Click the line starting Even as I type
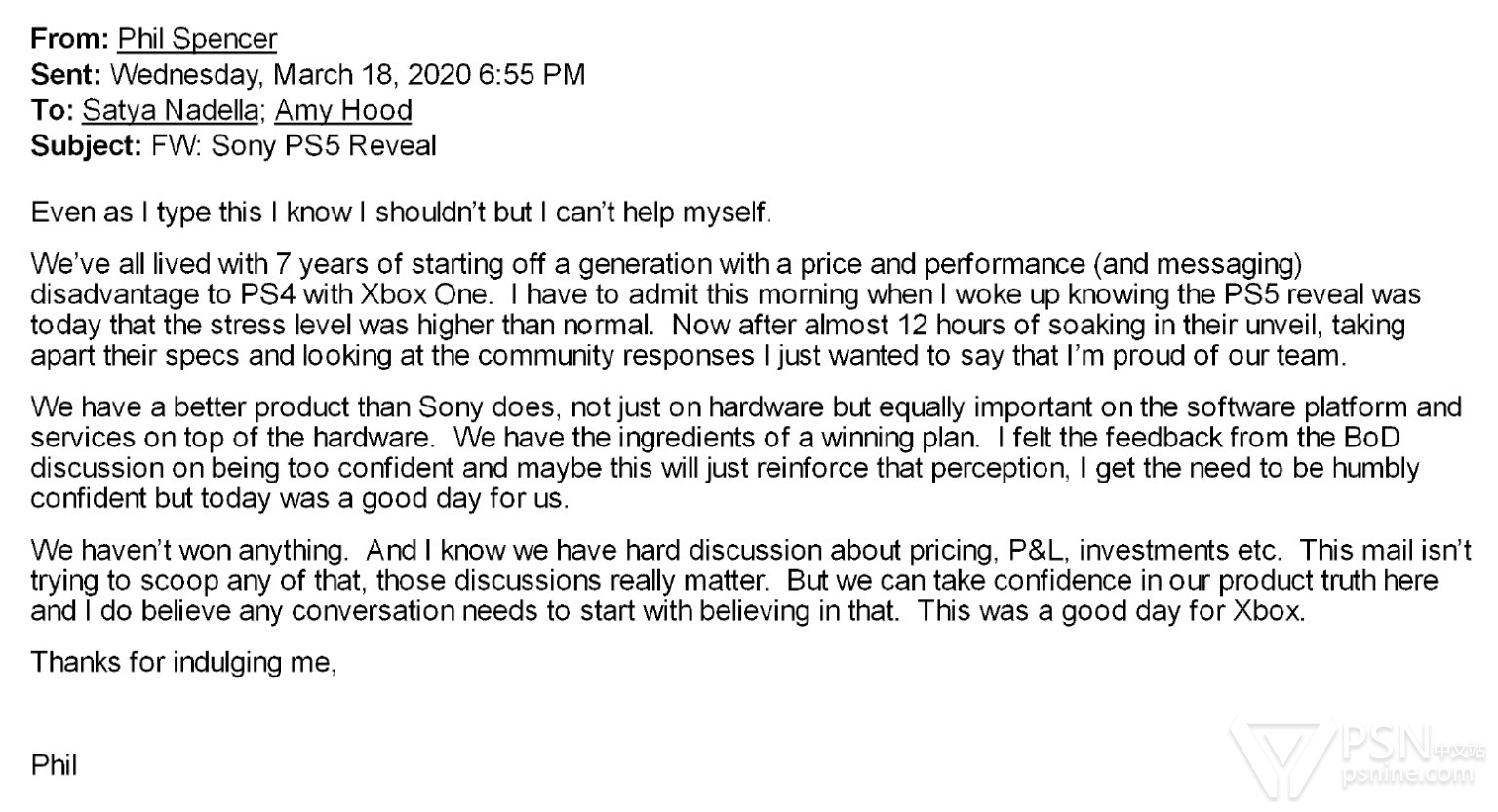The width and height of the screenshot is (1498, 812). (401, 213)
